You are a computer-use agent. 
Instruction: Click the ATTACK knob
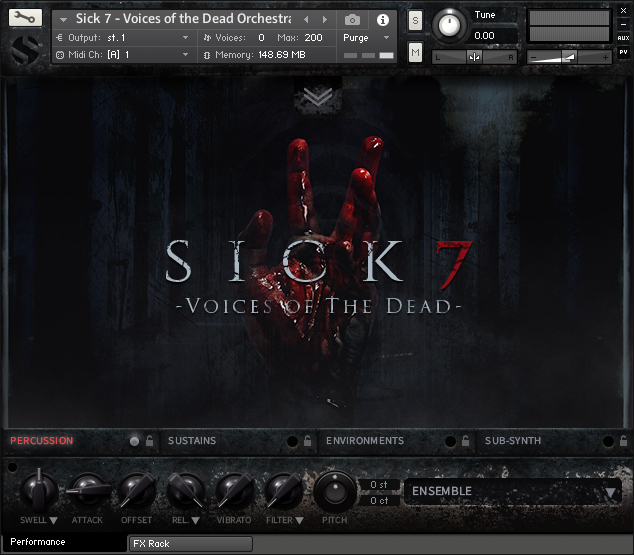[88, 491]
